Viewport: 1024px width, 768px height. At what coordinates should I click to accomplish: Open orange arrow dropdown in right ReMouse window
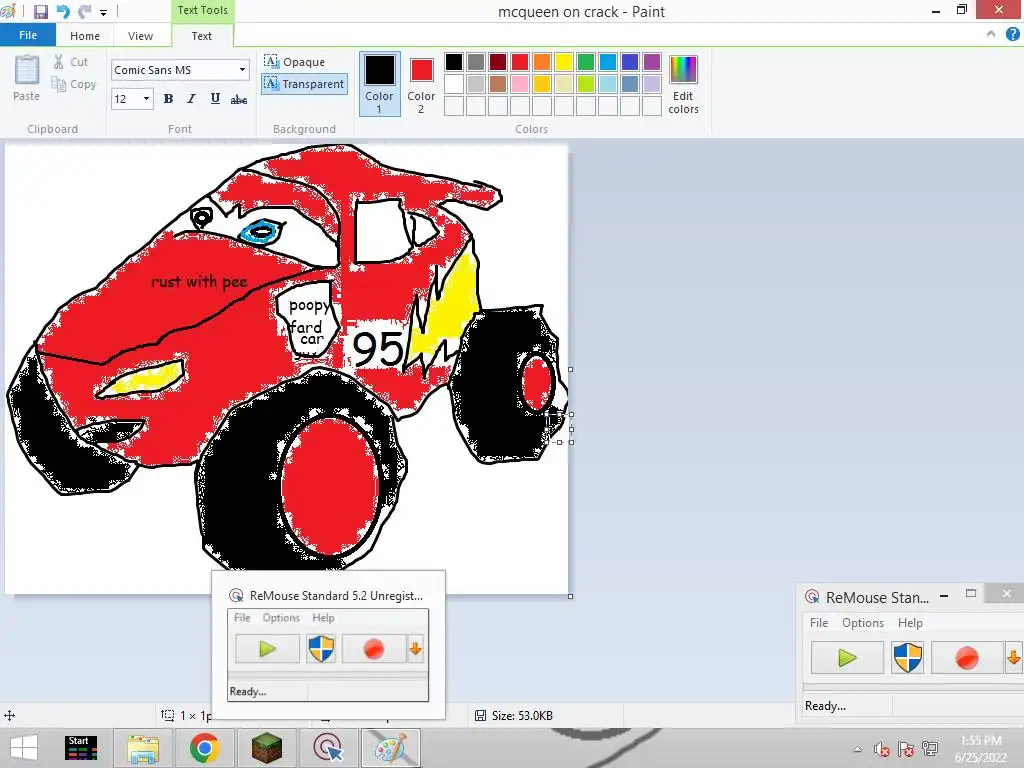[1014, 658]
